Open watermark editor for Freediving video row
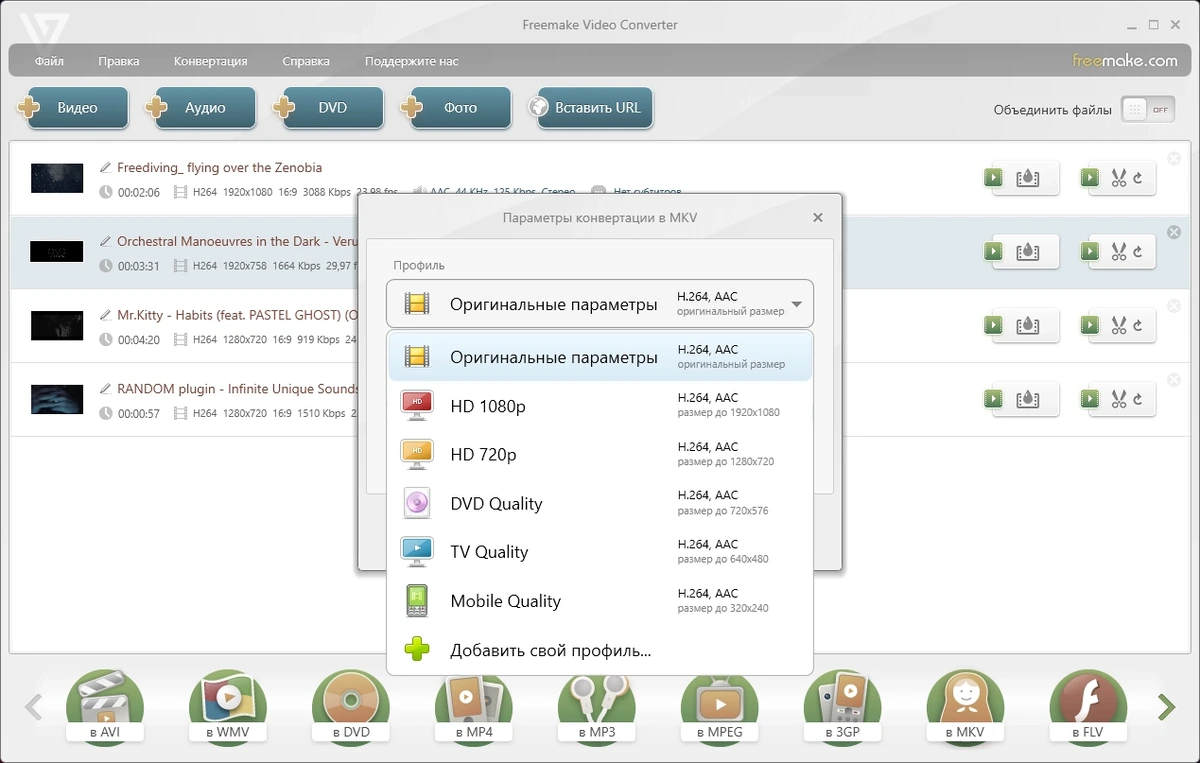 [x=1027, y=178]
